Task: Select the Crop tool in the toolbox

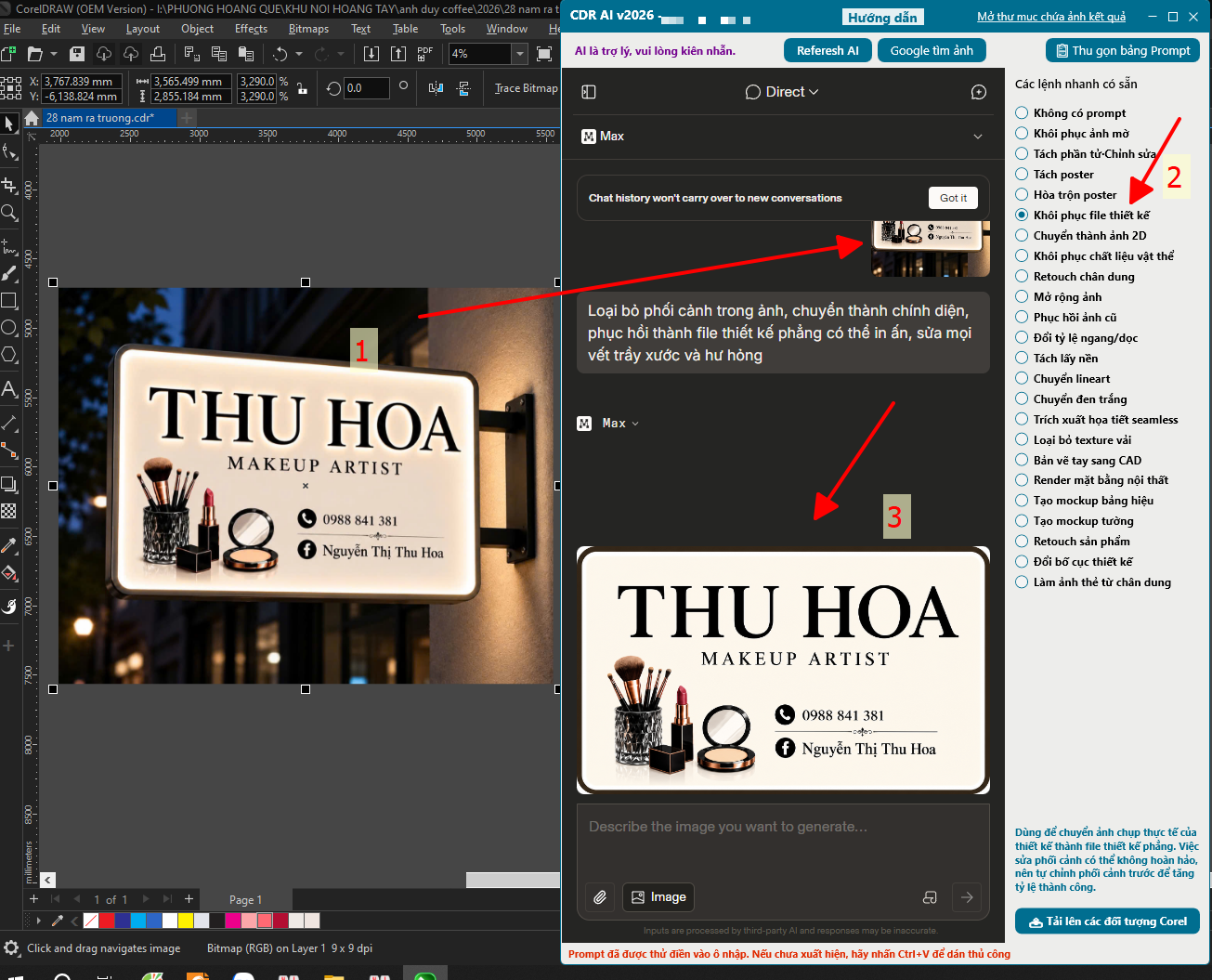Action: [x=9, y=184]
